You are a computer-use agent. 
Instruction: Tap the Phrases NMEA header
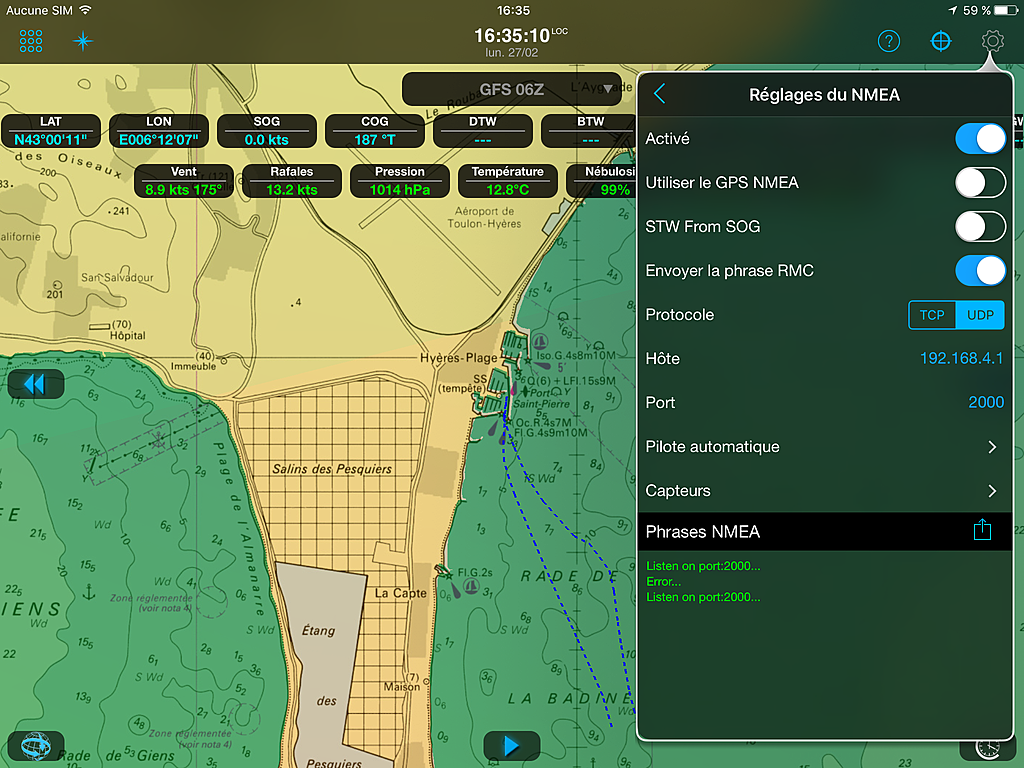click(824, 532)
